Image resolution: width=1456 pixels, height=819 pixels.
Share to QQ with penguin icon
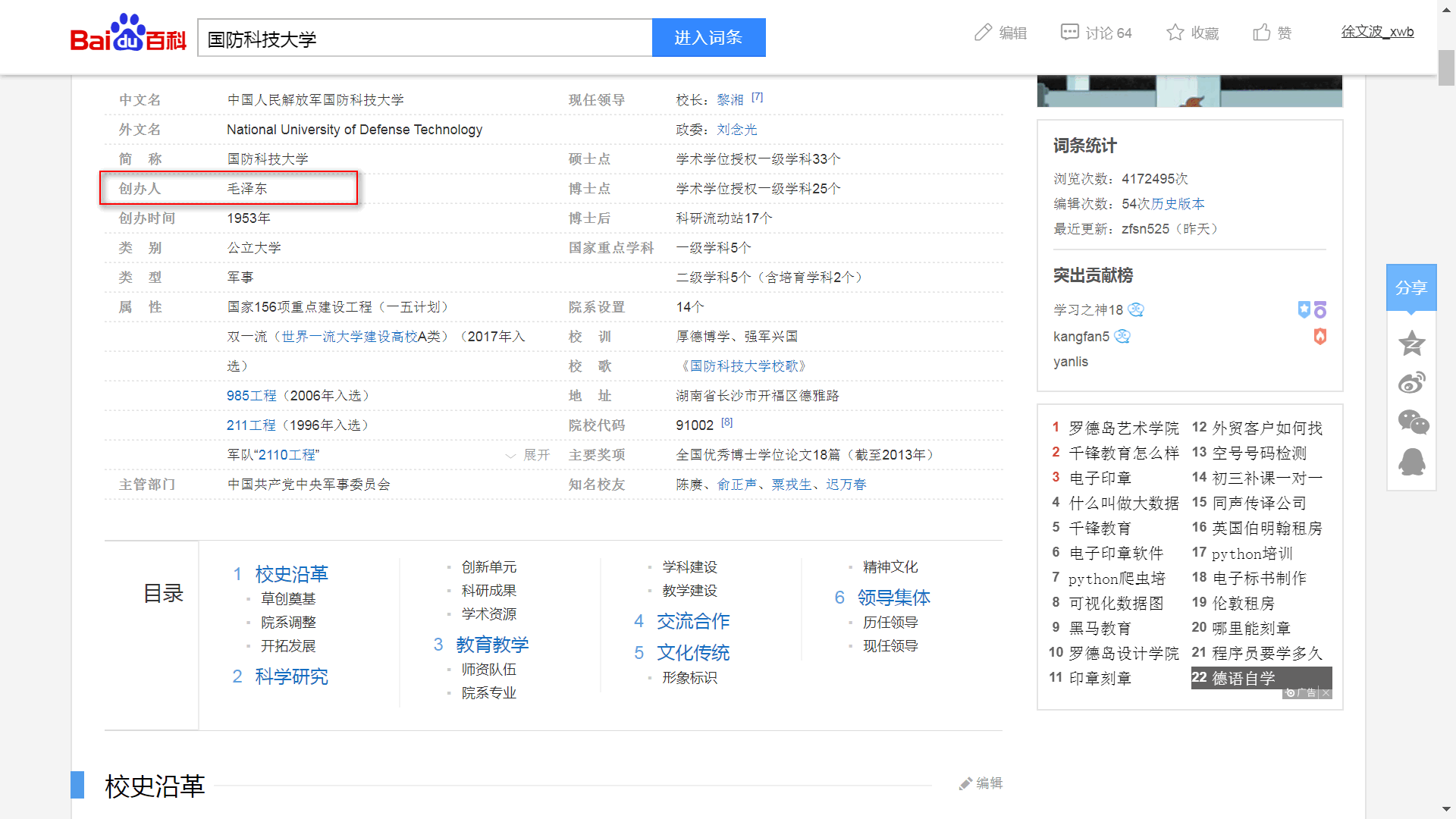coord(1411,462)
